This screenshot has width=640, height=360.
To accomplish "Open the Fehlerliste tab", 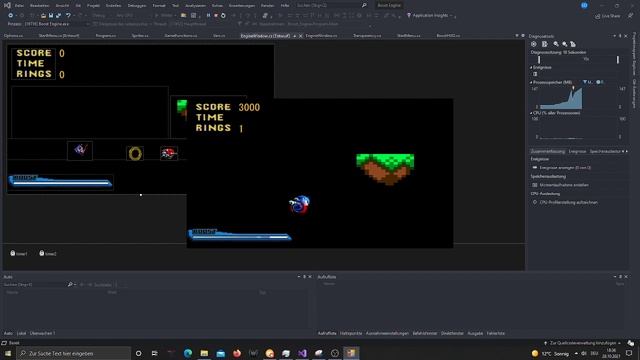I will click(x=496, y=333).
